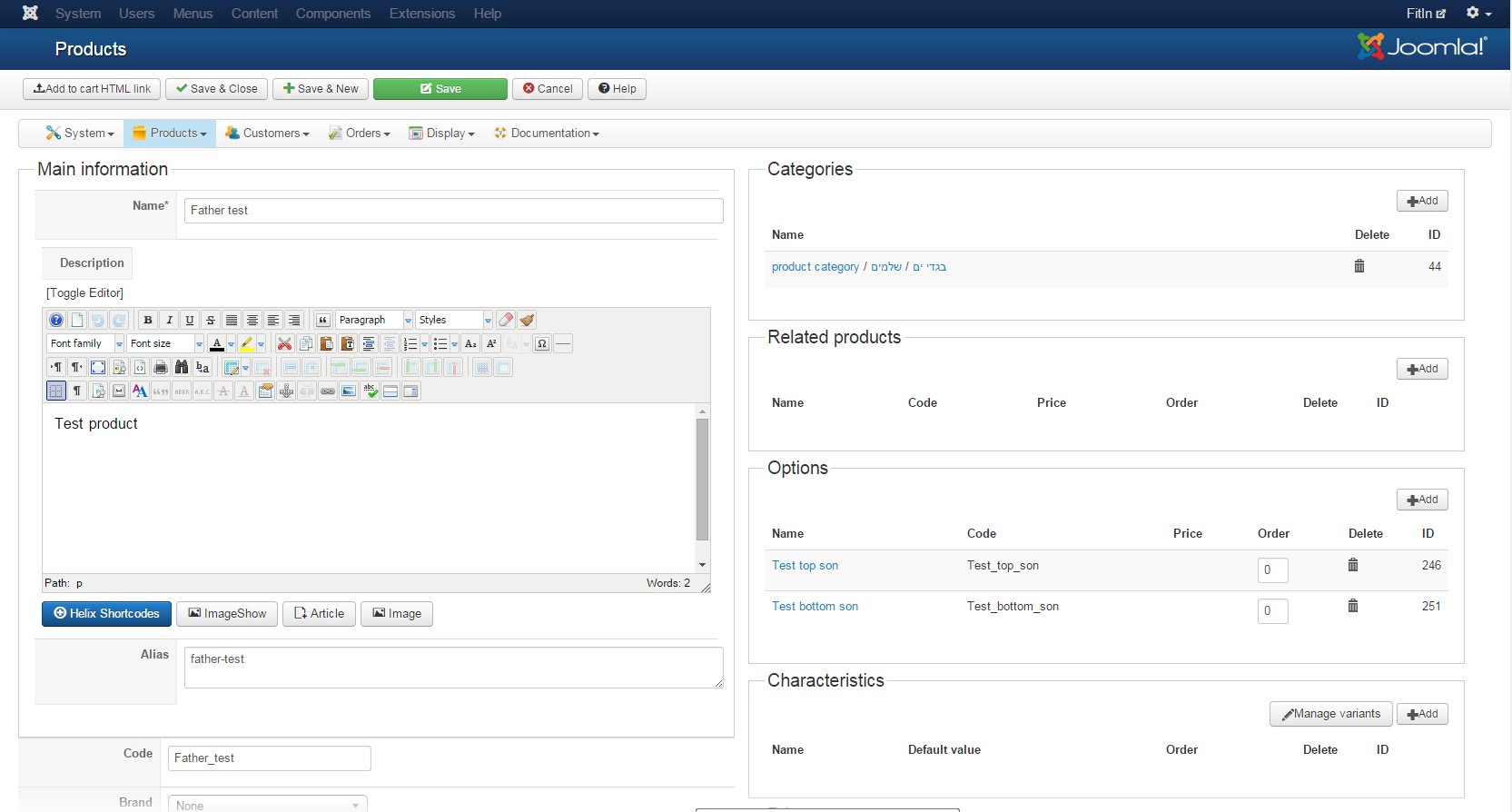This screenshot has height=812, width=1512.
Task: Insert a blockquote
Action: coord(322,320)
